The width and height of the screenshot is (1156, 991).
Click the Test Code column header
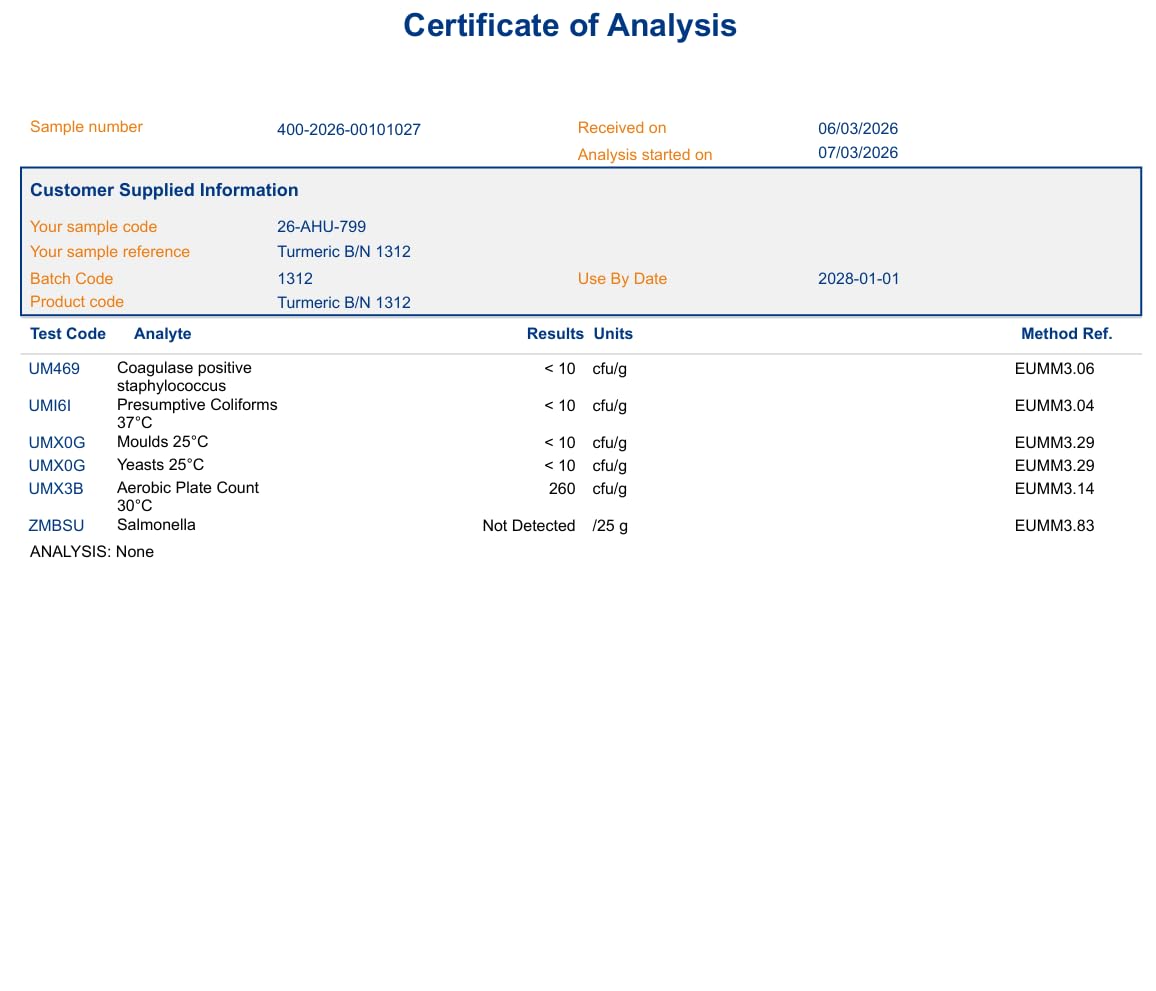coord(68,334)
